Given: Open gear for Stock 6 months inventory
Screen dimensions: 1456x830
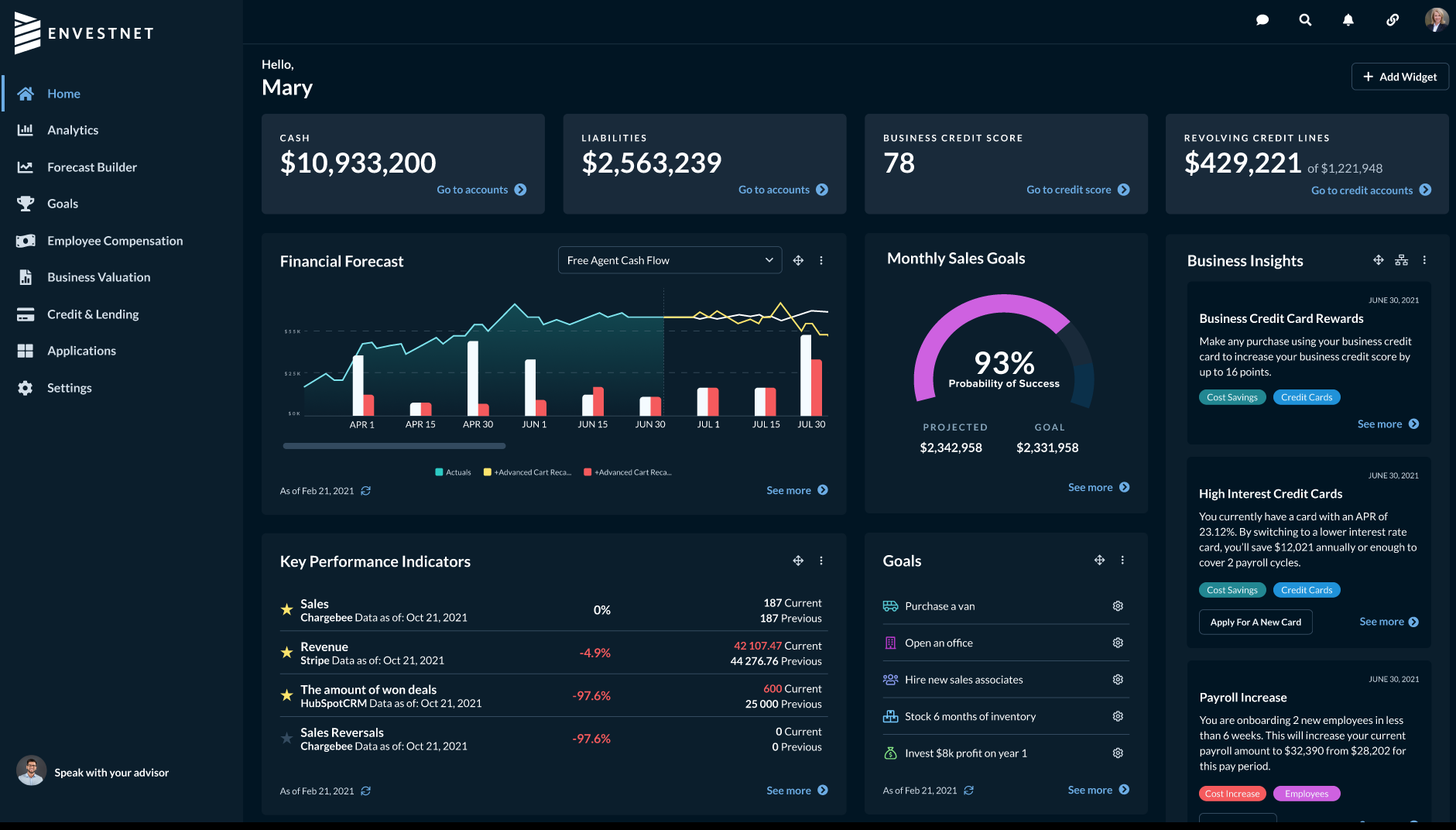Looking at the screenshot, I should 1118,716.
